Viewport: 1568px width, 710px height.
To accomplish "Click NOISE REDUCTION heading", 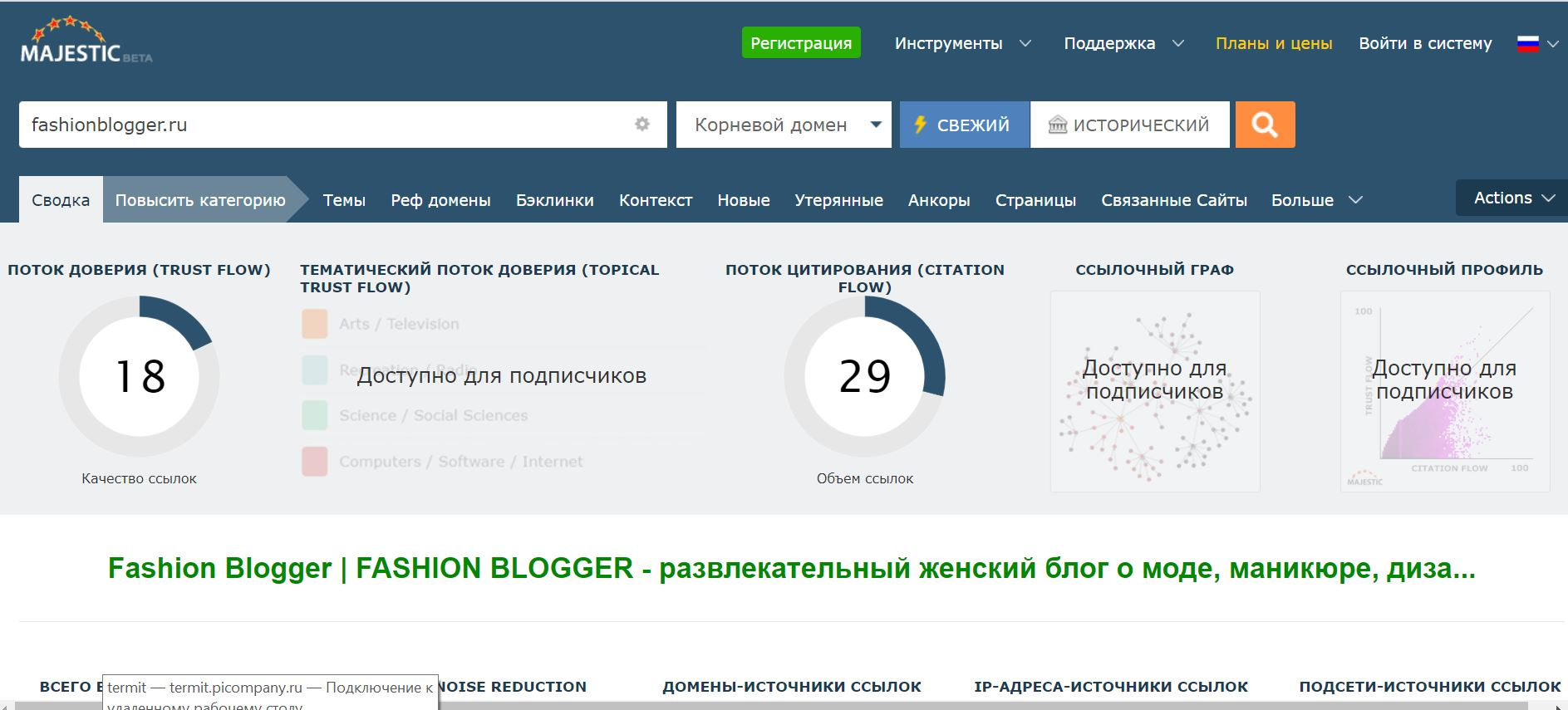I will (513, 687).
